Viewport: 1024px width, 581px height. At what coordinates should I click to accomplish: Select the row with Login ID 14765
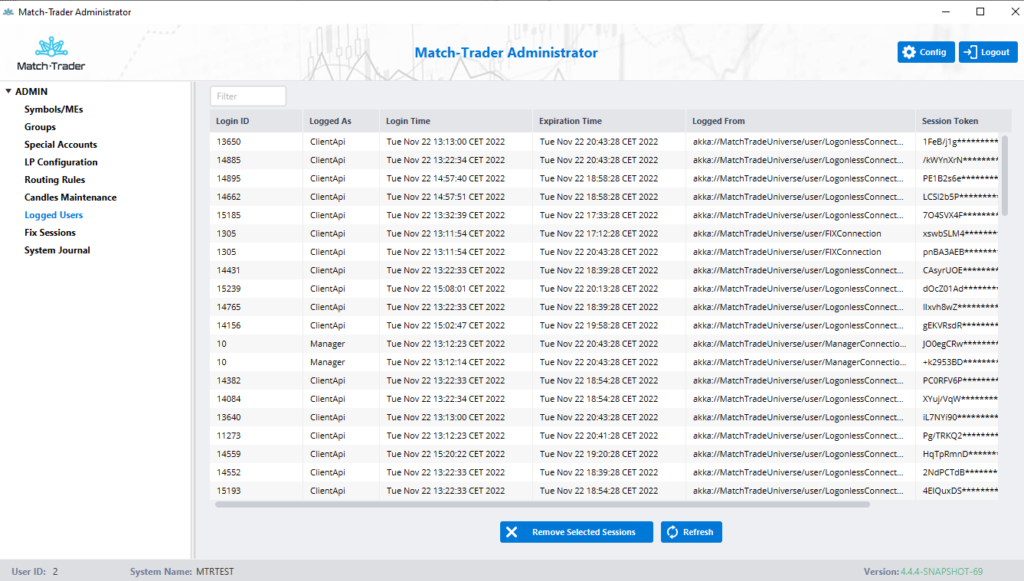tap(604, 307)
